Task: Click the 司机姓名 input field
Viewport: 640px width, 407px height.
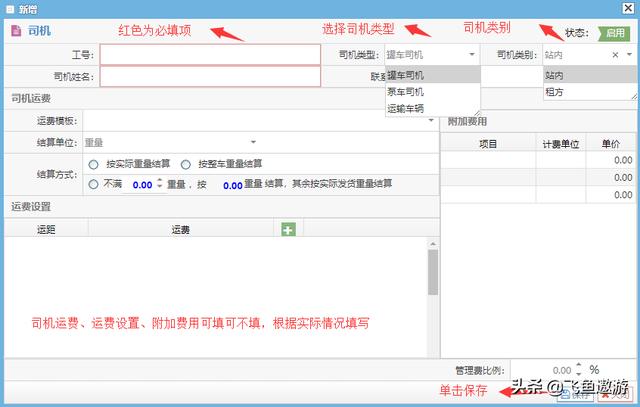Action: (210, 76)
